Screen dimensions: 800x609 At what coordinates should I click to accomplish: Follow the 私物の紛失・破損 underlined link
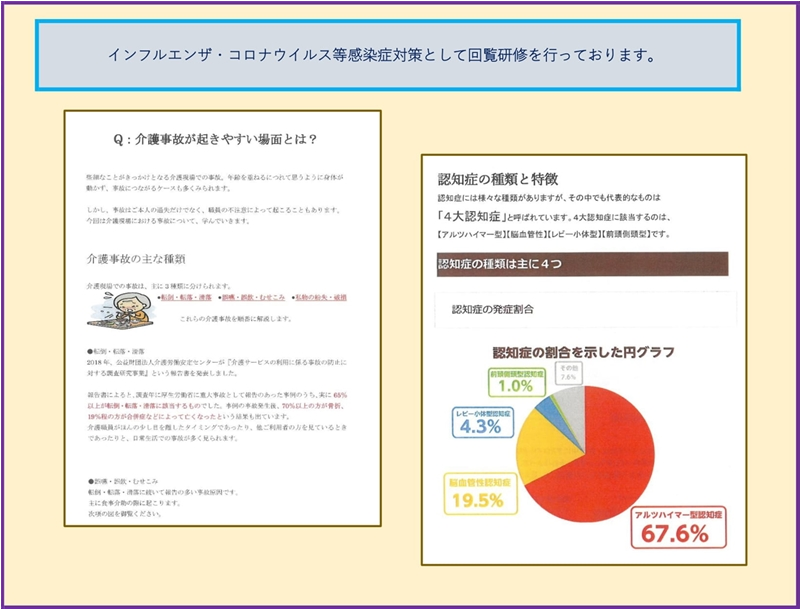point(321,297)
